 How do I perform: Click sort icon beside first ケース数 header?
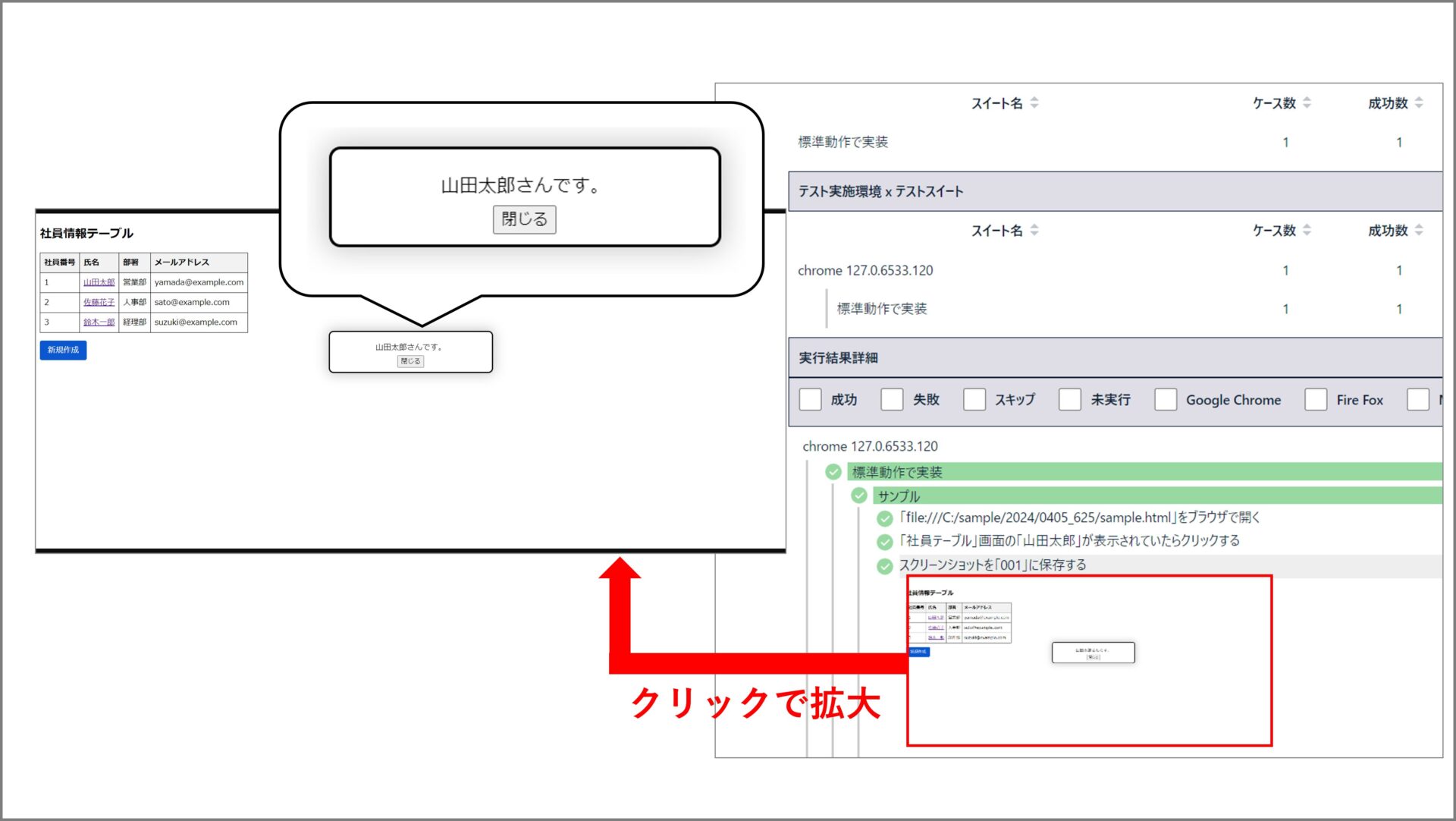1307,103
